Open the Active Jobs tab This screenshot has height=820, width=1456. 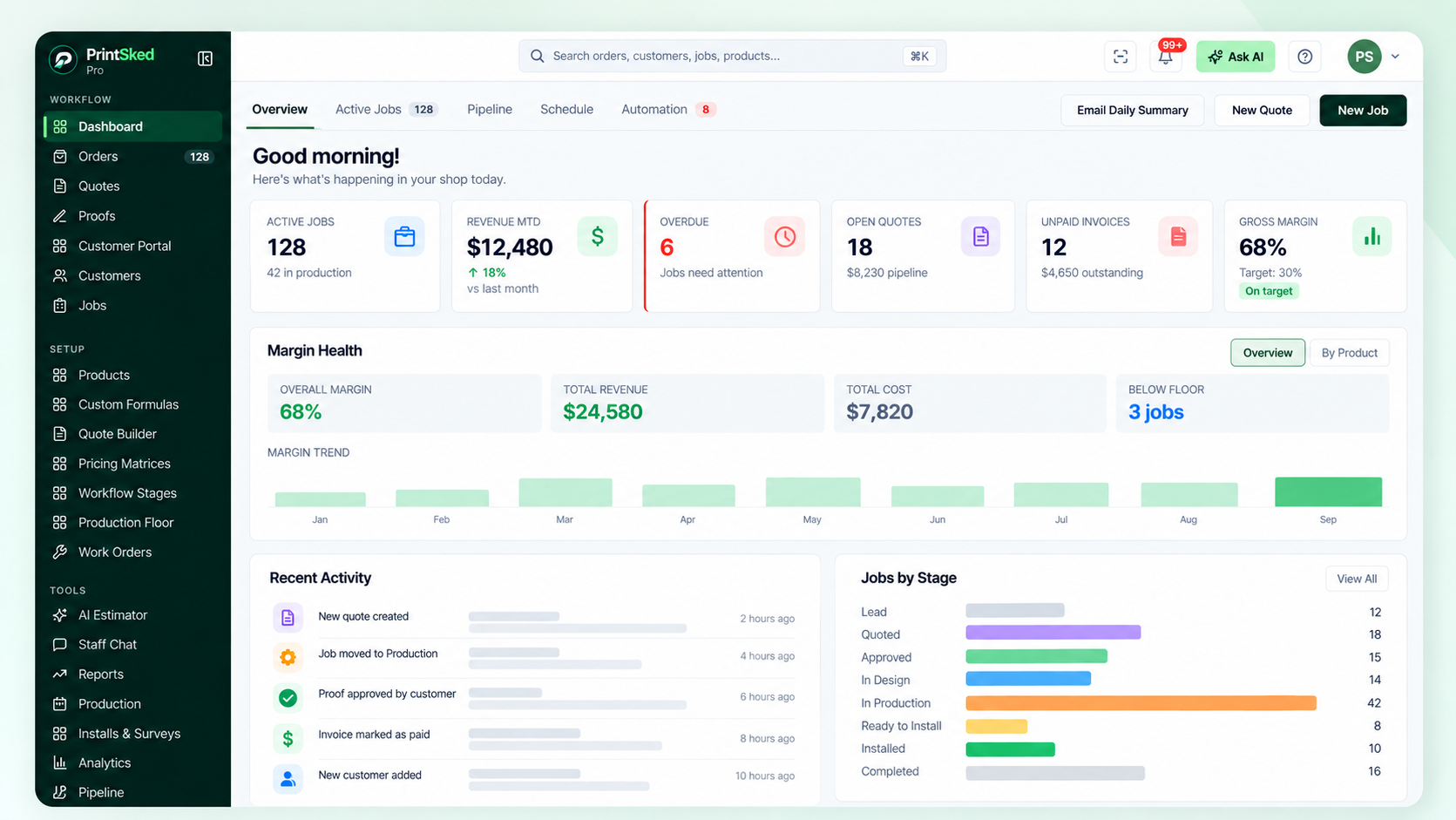coord(386,110)
